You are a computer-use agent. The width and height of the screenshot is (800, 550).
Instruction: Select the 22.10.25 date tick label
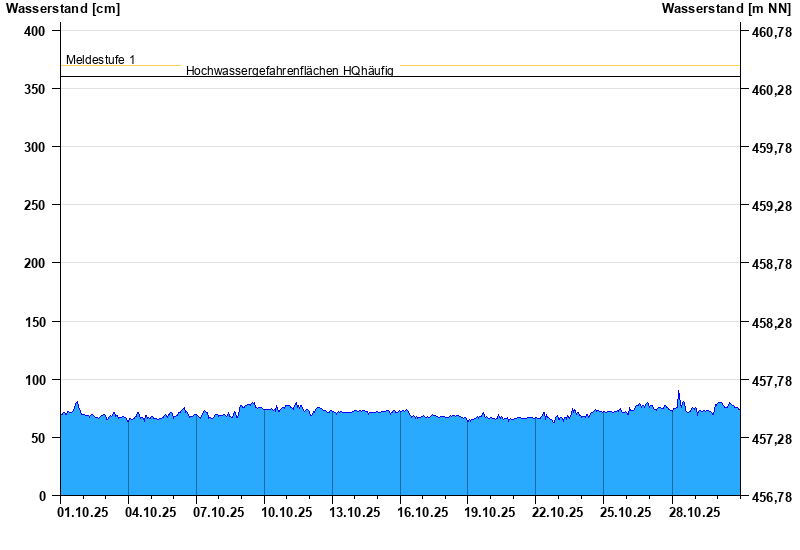559,512
